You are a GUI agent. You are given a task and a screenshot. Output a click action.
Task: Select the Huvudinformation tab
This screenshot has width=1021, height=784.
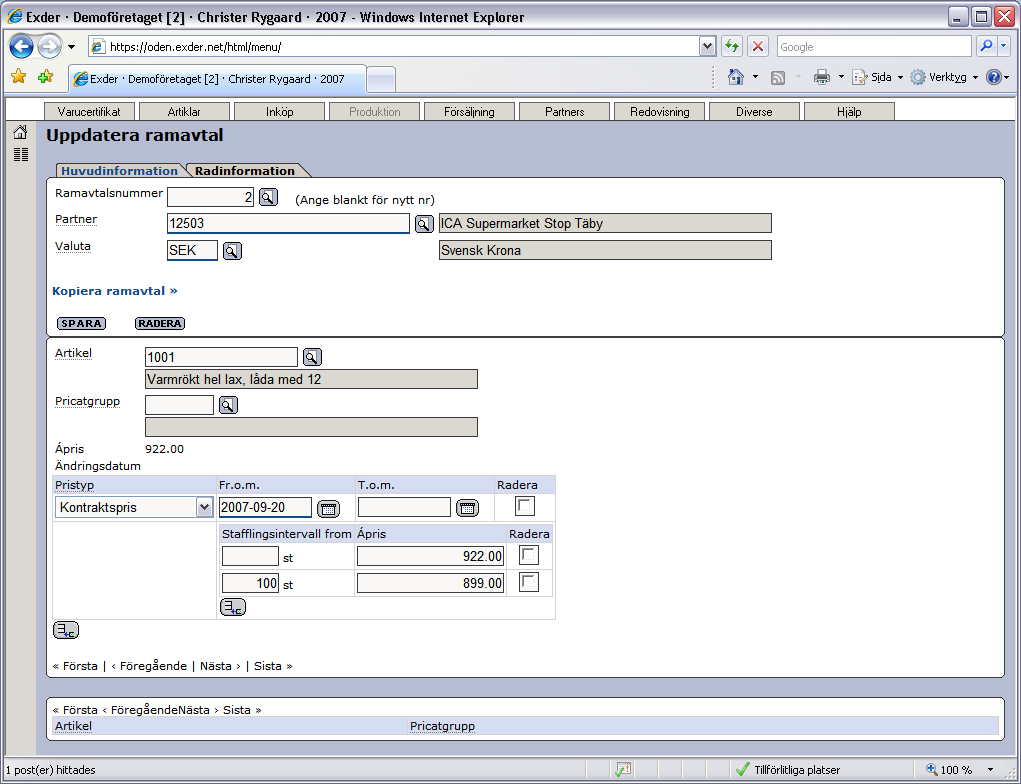tap(120, 171)
